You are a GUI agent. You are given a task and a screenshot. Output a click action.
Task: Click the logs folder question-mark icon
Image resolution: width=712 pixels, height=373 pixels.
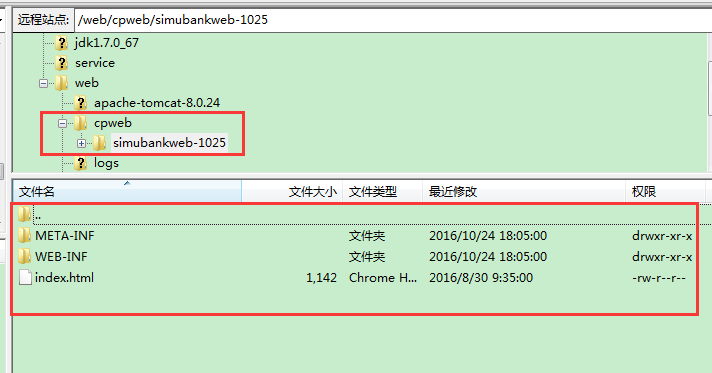coord(80,163)
